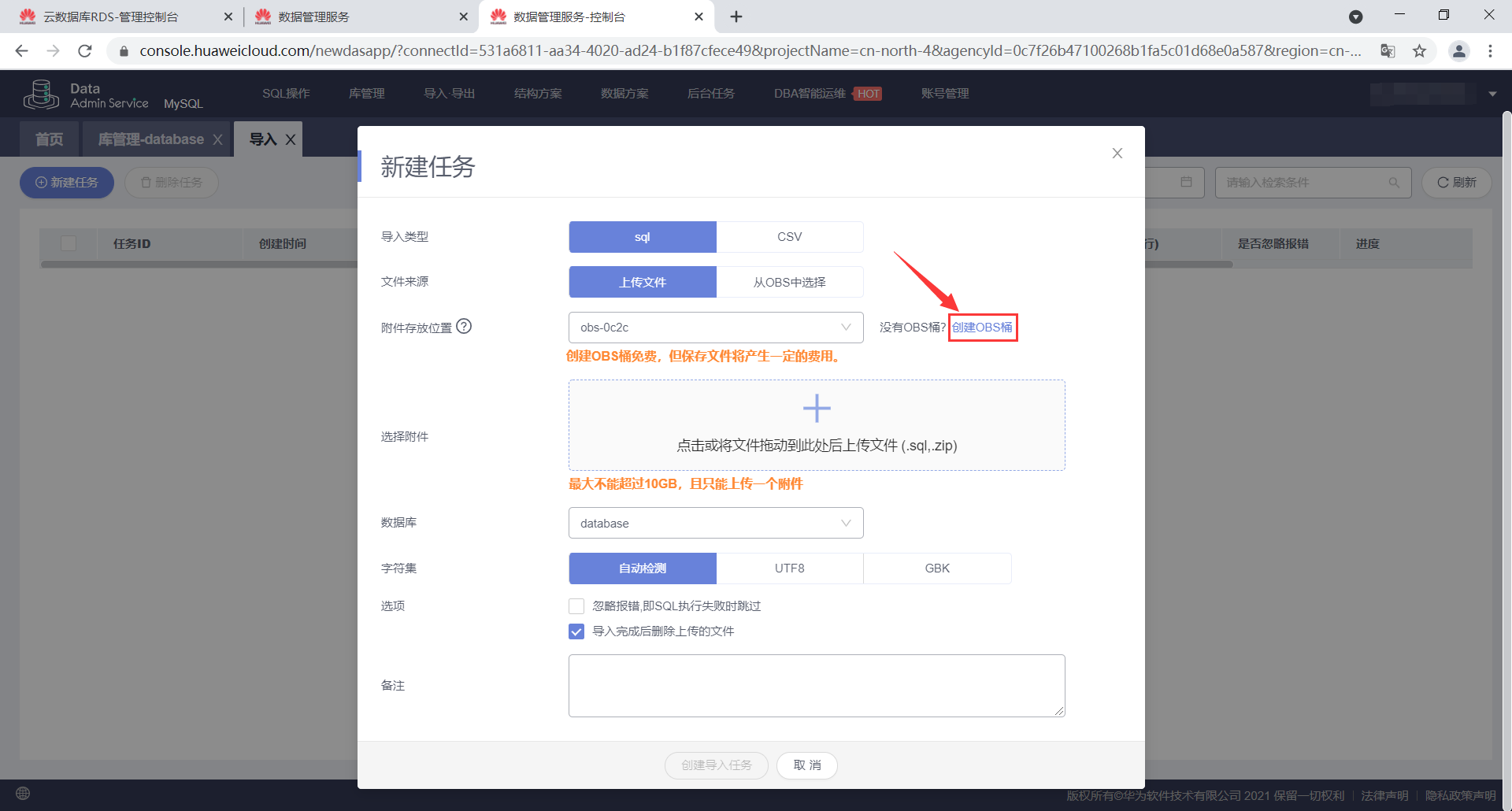Image resolution: width=1512 pixels, height=811 pixels.
Task: Click the globe language icon at bottom left
Action: 23,793
